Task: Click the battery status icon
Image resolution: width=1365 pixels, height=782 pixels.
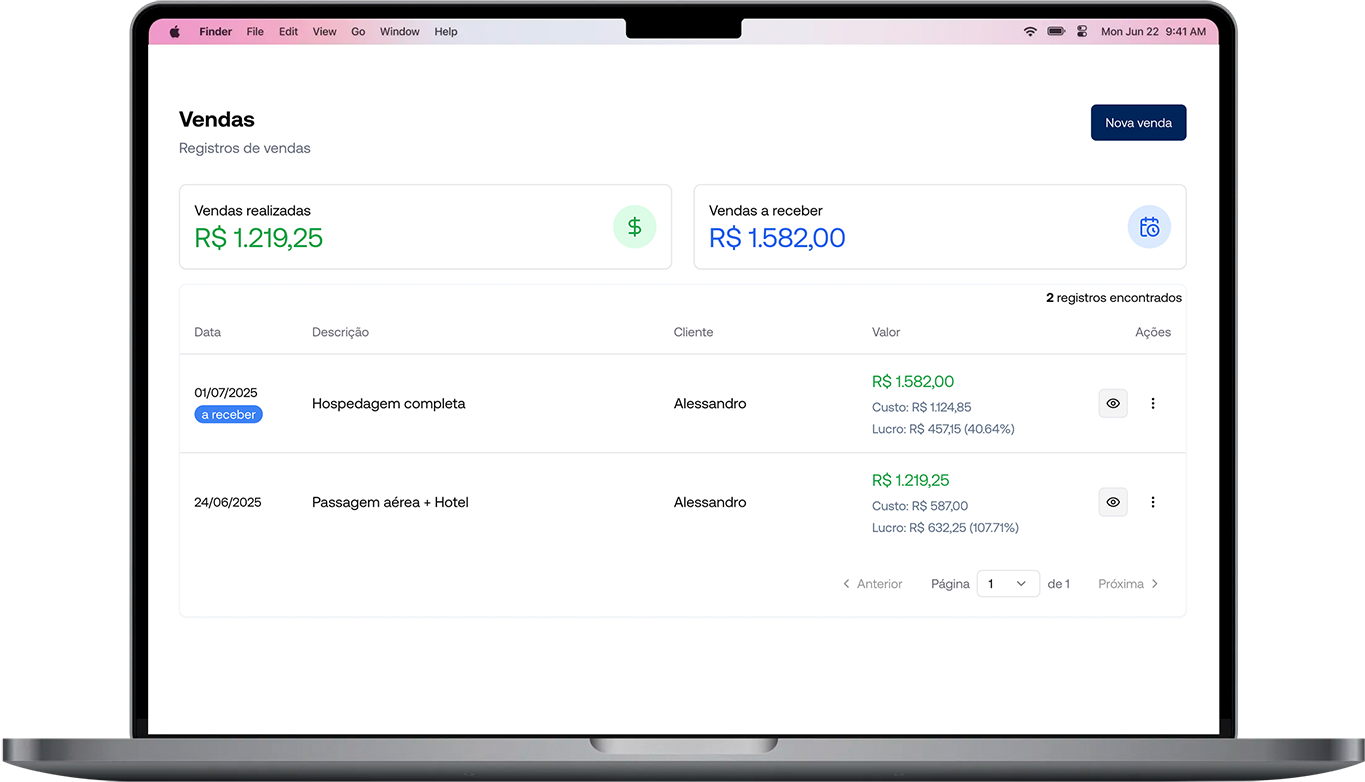Action: (1056, 32)
